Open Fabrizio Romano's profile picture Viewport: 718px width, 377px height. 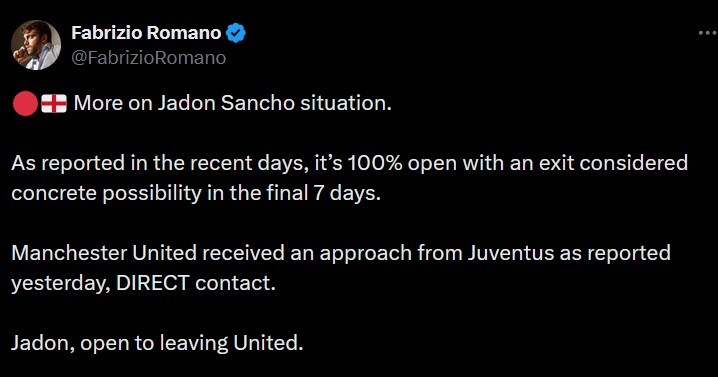click(x=36, y=45)
